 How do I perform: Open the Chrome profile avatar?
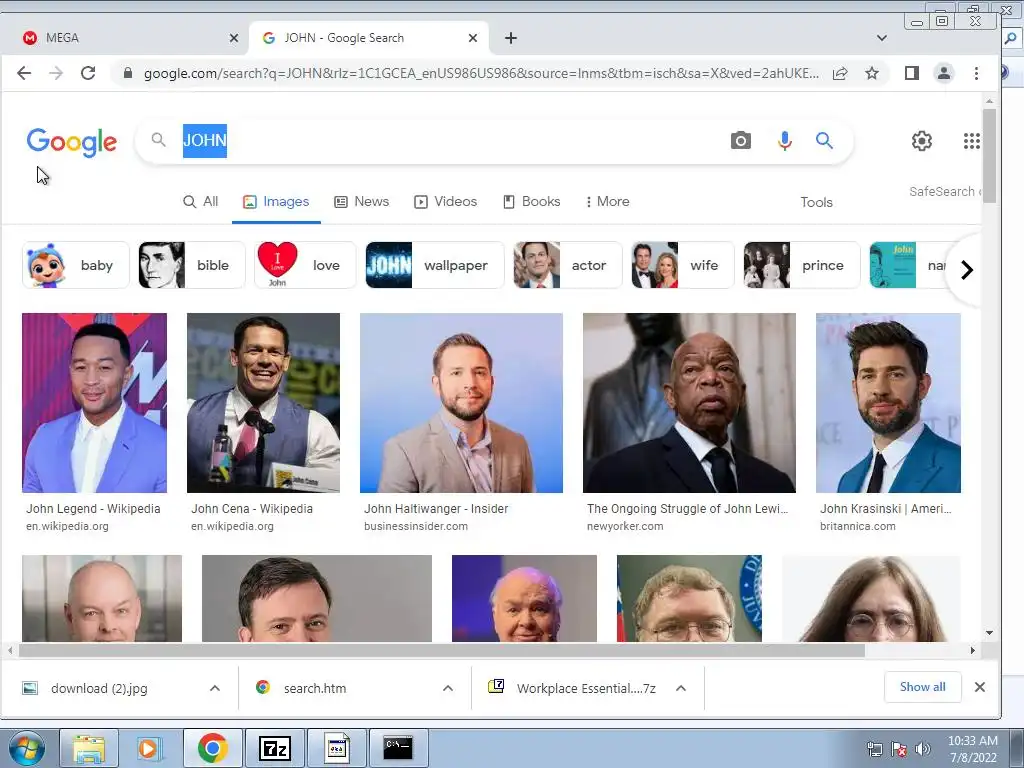click(944, 73)
